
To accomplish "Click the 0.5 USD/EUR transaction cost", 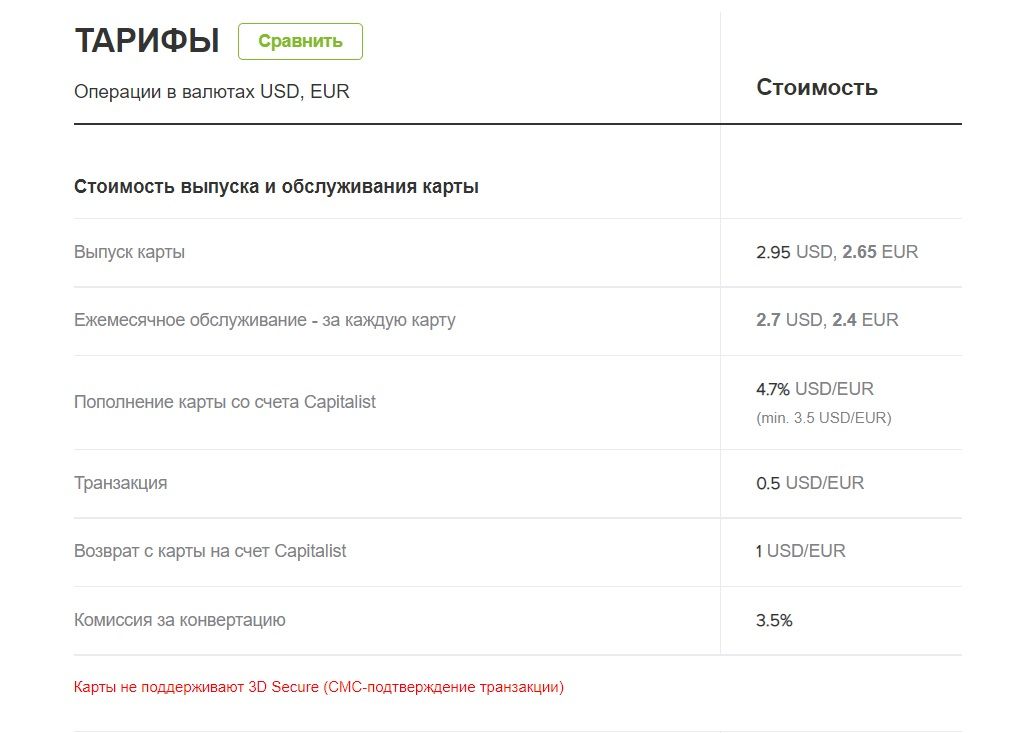I will pos(810,483).
